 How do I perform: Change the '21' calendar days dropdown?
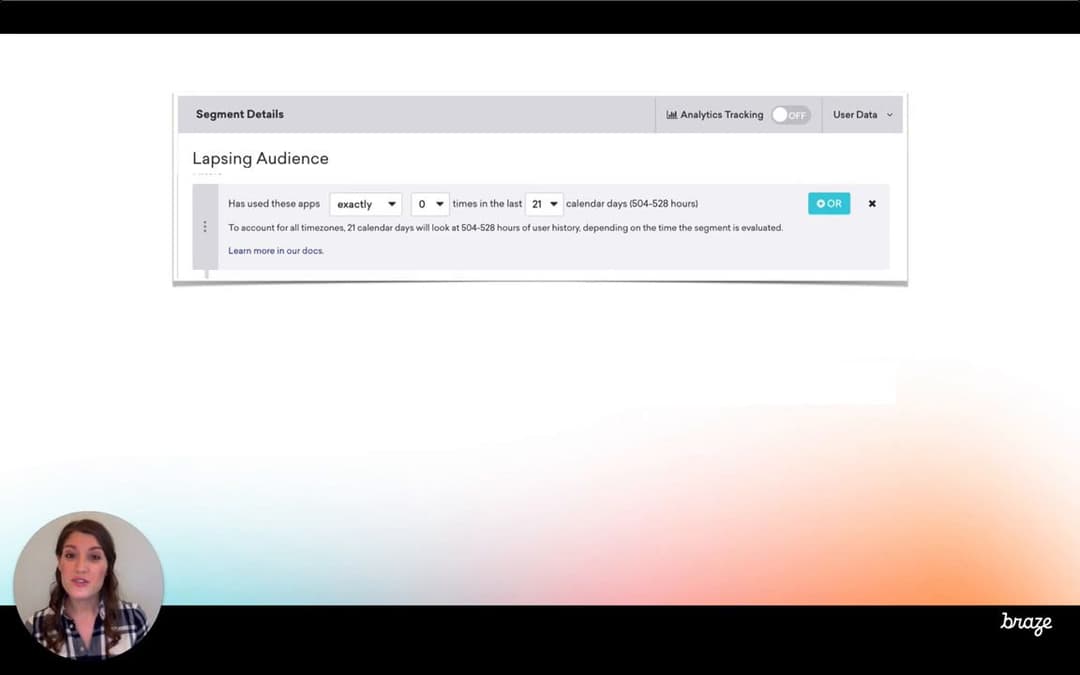click(544, 204)
